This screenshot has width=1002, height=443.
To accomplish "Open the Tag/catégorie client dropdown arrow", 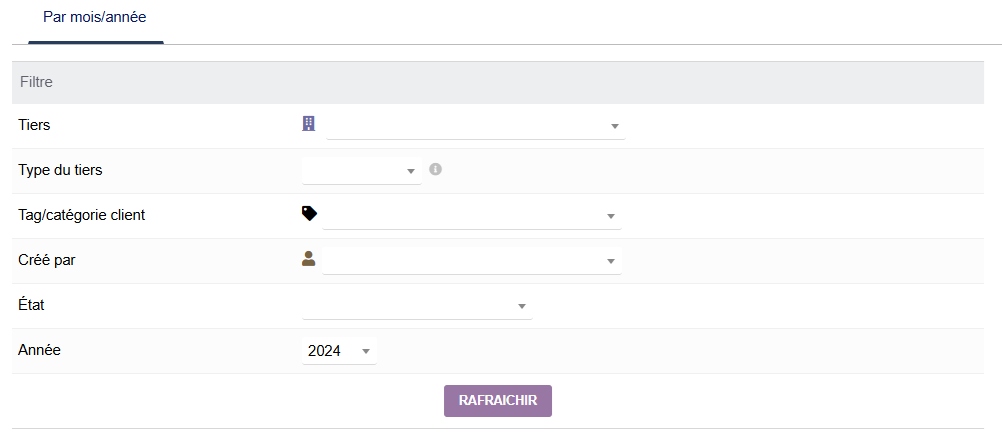I will tap(611, 217).
